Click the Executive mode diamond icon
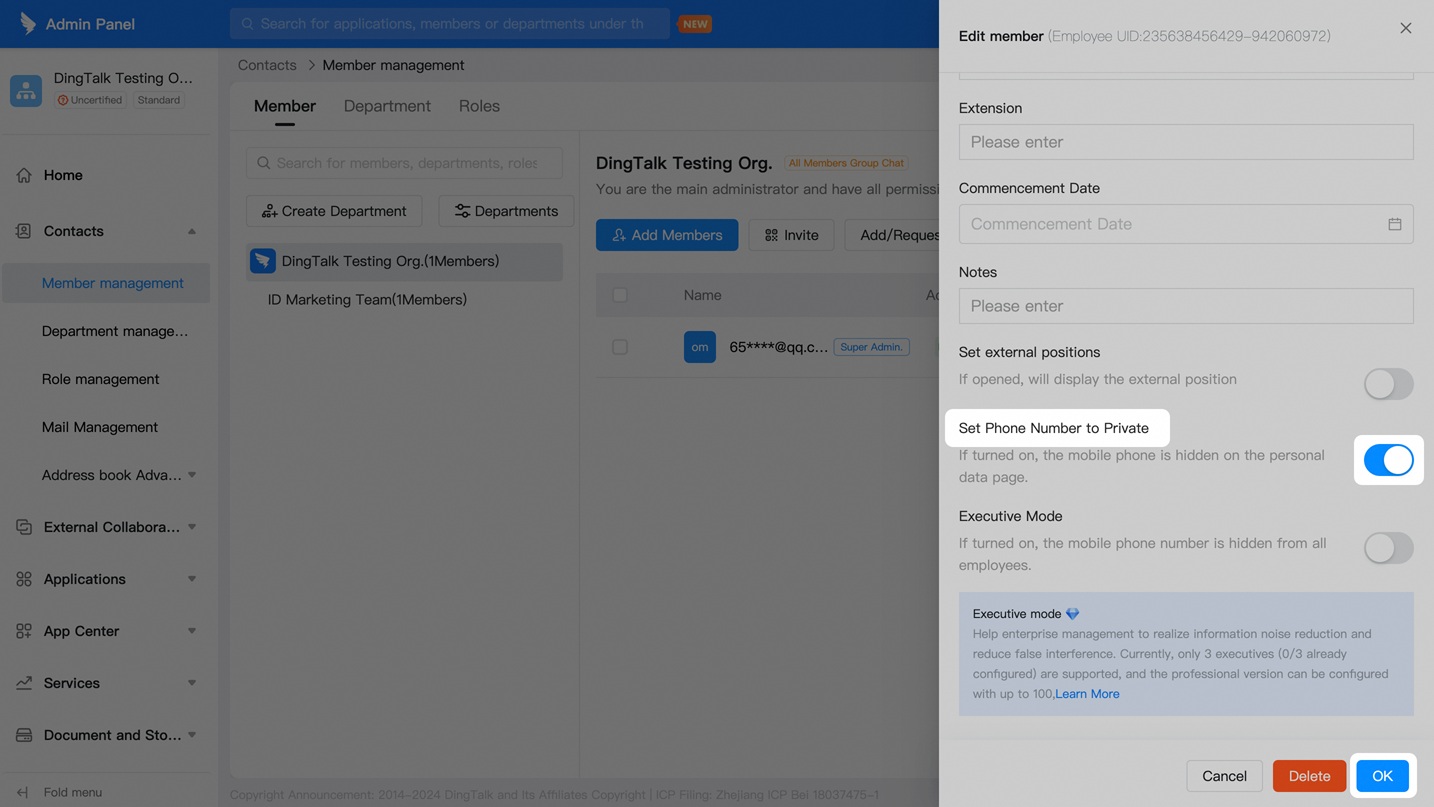Viewport: 1434px width, 807px height. tap(1073, 614)
